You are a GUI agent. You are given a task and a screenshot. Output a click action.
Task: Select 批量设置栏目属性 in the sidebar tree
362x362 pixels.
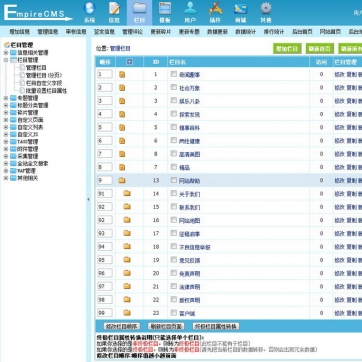click(x=46, y=91)
